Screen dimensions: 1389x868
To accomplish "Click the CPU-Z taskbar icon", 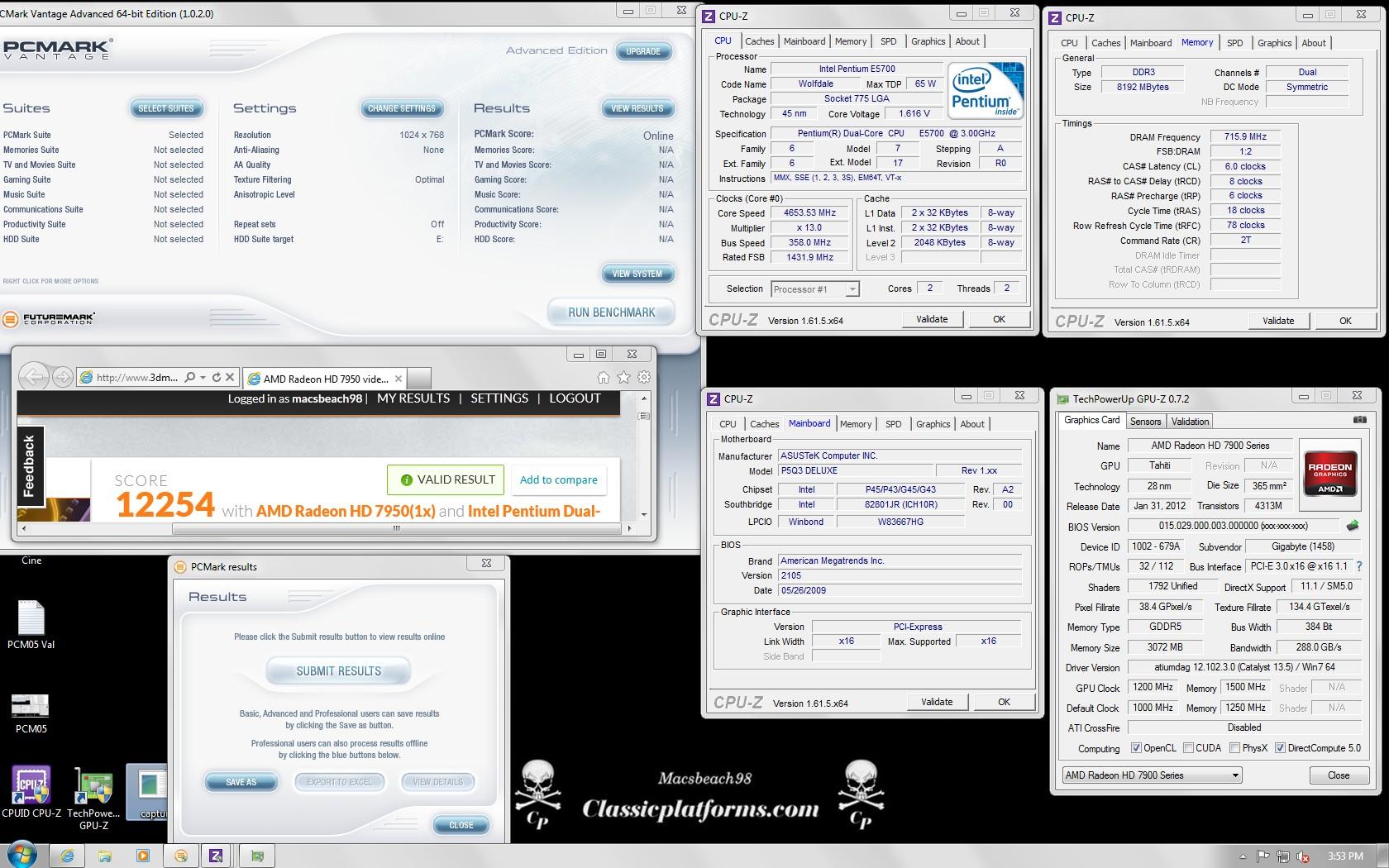I will click(x=216, y=856).
